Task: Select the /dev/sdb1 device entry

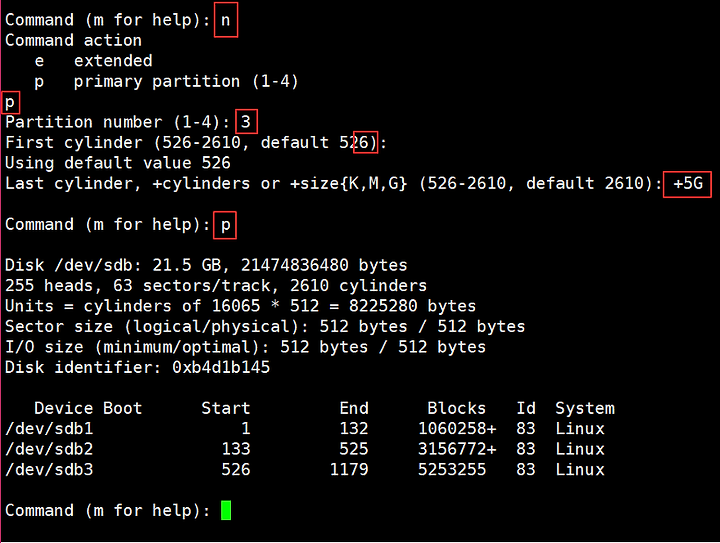Action: [x=49, y=429]
